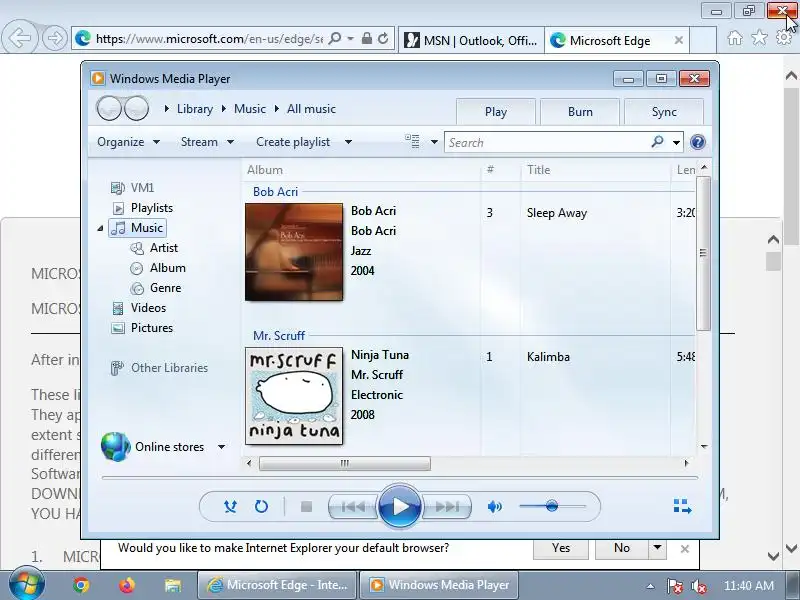The image size is (800, 600).
Task: Adjust the volume slider
Action: (x=552, y=506)
